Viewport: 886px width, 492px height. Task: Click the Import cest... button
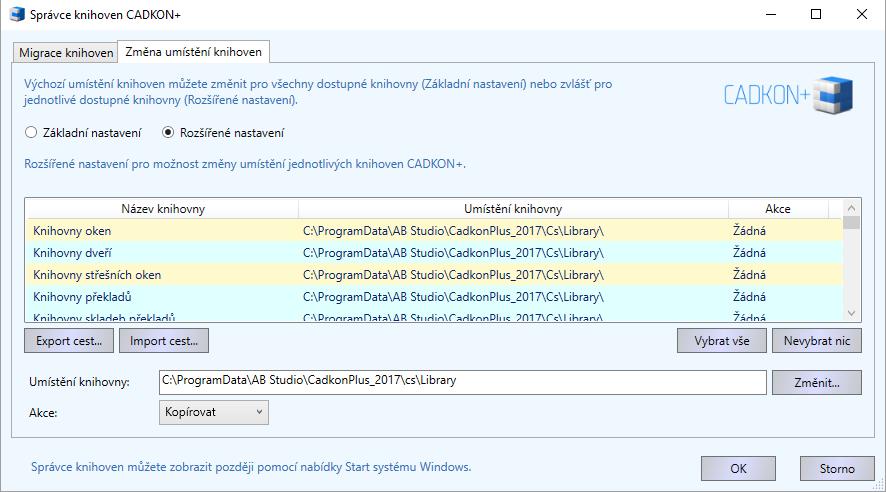(164, 341)
